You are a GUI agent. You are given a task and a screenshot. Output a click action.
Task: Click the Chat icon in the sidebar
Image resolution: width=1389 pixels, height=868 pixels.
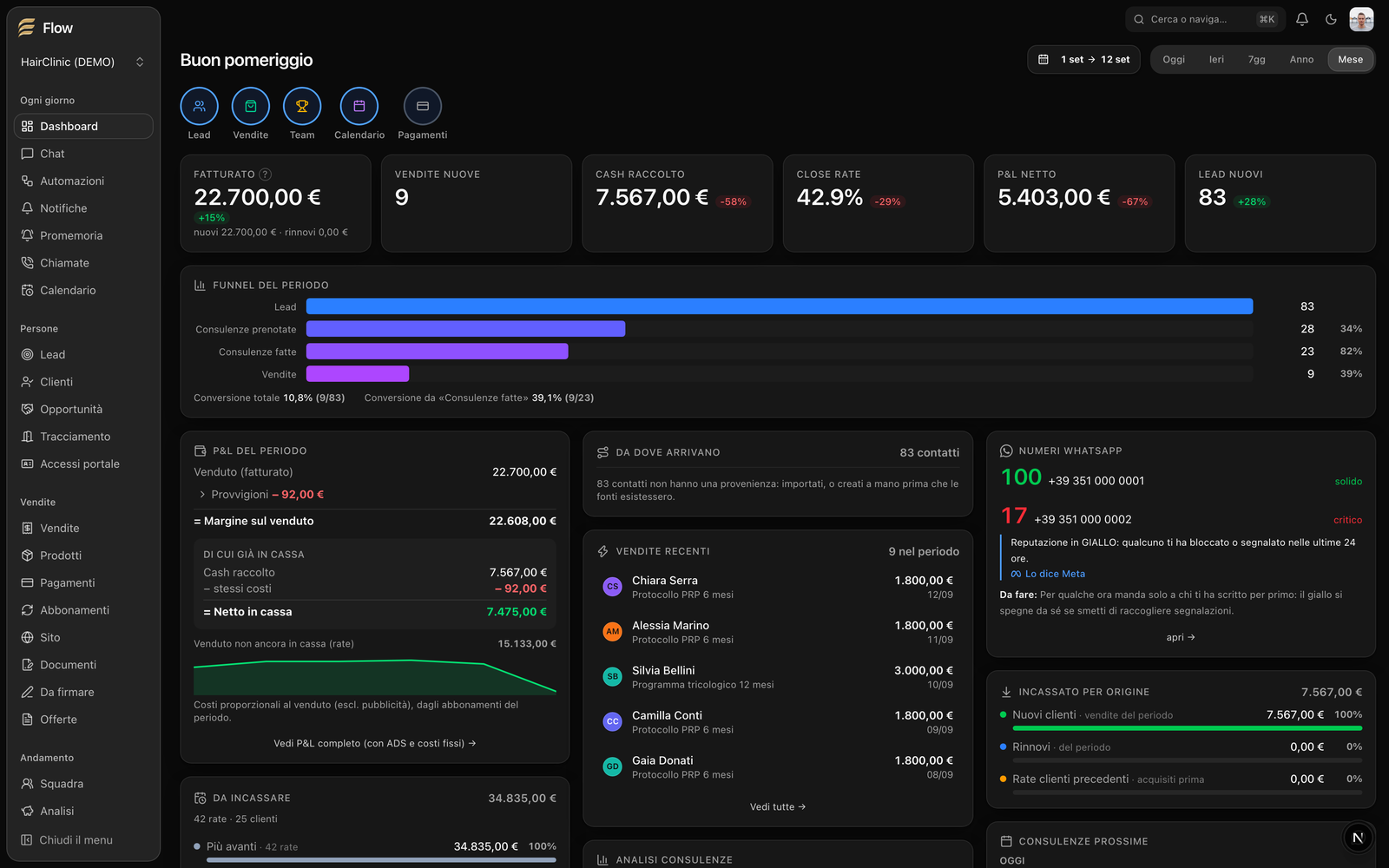pyautogui.click(x=27, y=154)
